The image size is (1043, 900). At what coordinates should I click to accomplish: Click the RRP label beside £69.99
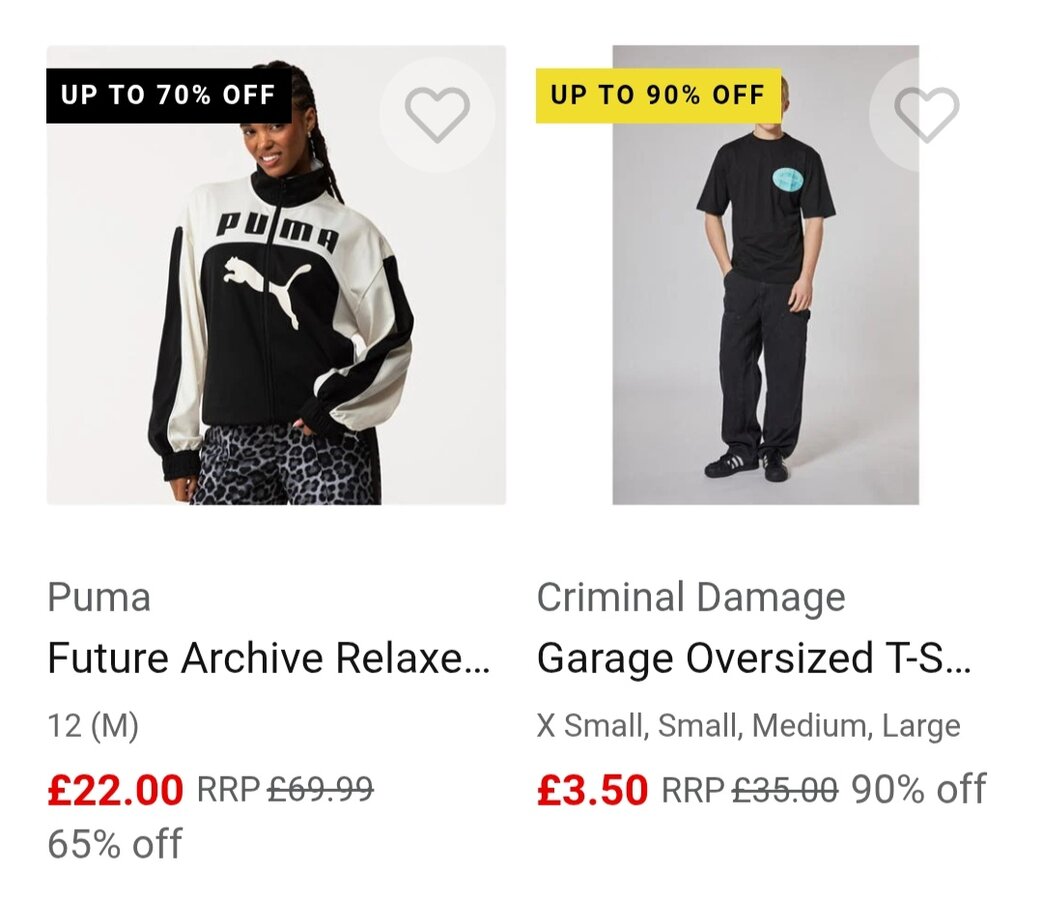229,790
